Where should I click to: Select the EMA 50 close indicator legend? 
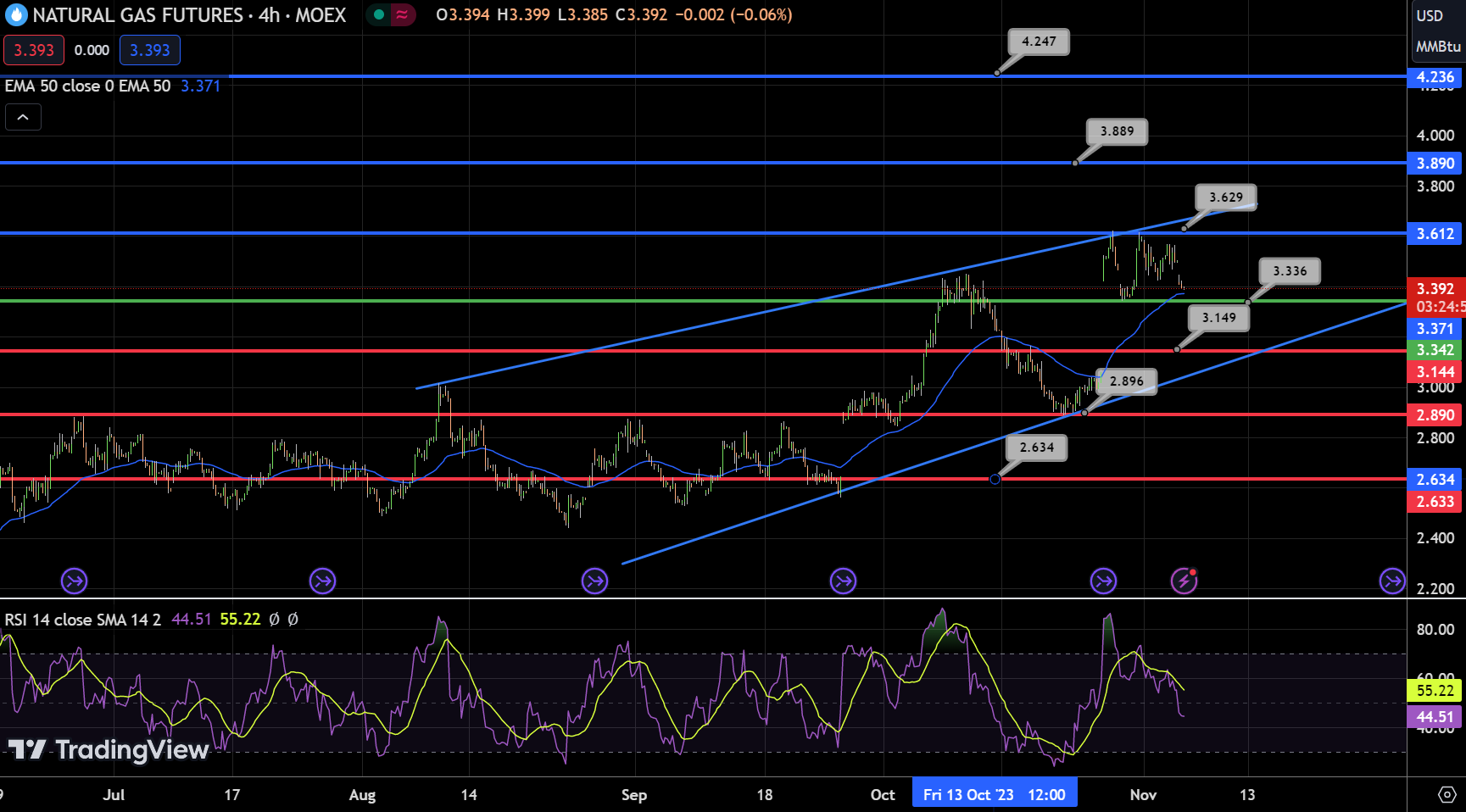[87, 86]
